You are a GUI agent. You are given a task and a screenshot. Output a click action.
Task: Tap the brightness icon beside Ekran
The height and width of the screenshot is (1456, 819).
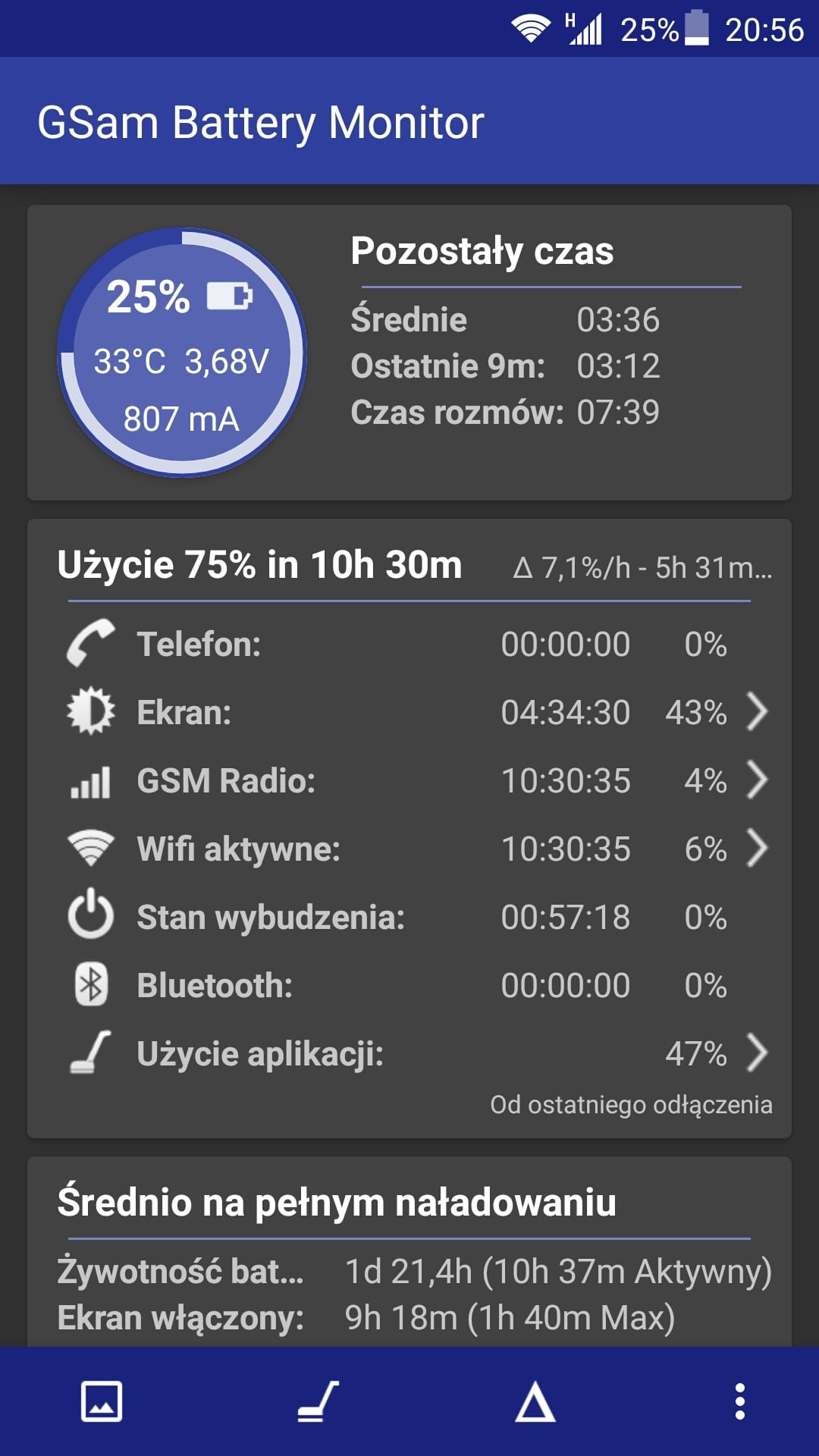91,711
